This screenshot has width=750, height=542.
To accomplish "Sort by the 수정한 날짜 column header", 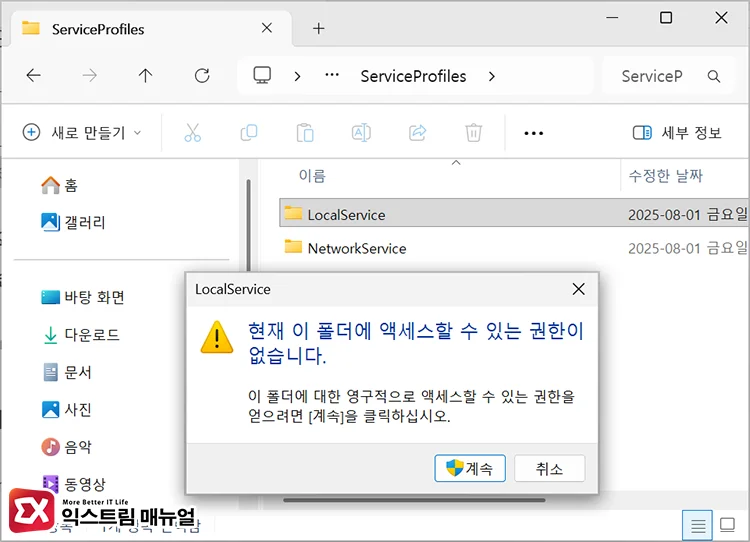I will point(665,176).
